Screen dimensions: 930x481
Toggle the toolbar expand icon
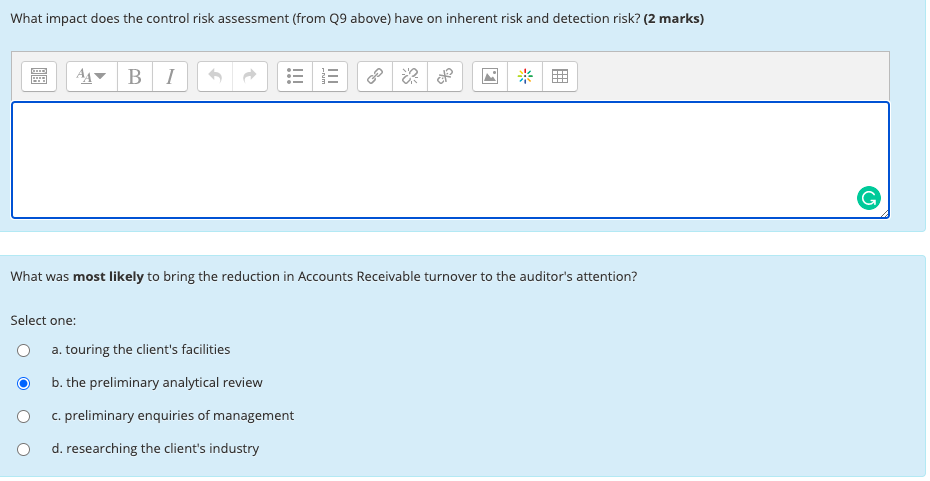(39, 77)
